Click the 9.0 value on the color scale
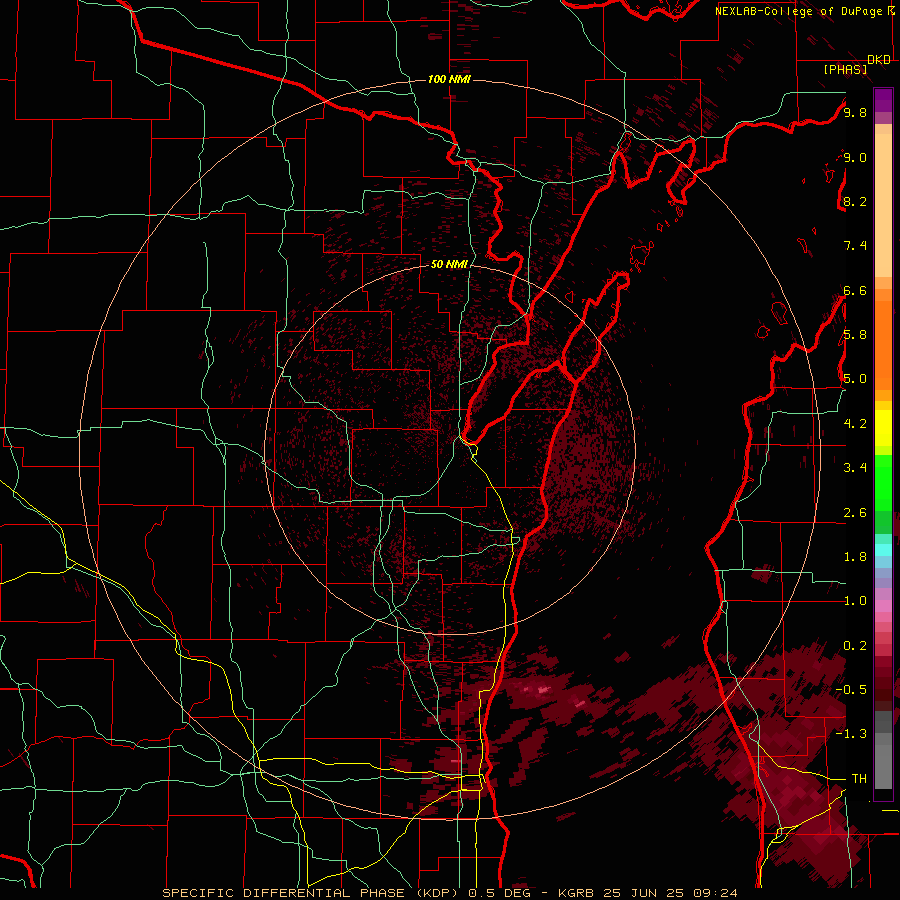The width and height of the screenshot is (900, 900). pos(855,157)
